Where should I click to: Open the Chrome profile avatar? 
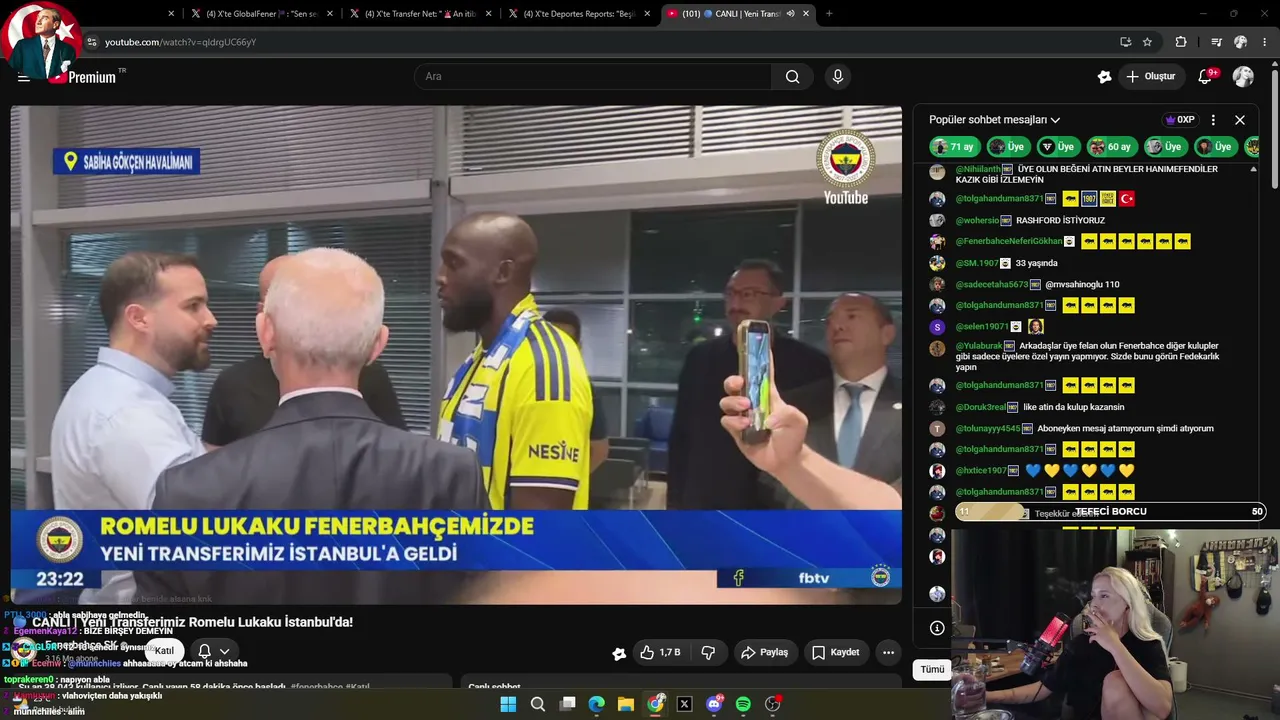point(1240,42)
